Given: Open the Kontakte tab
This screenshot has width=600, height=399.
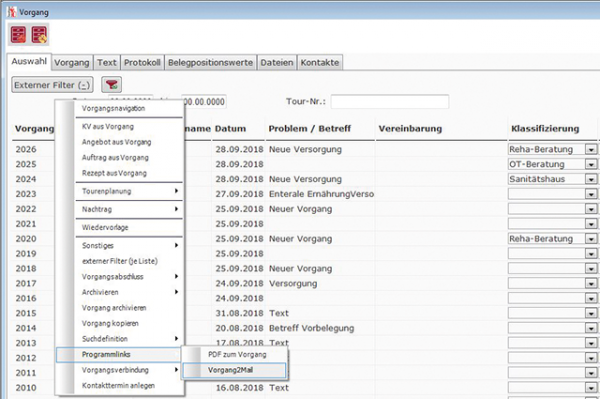Looking at the screenshot, I should (320, 63).
